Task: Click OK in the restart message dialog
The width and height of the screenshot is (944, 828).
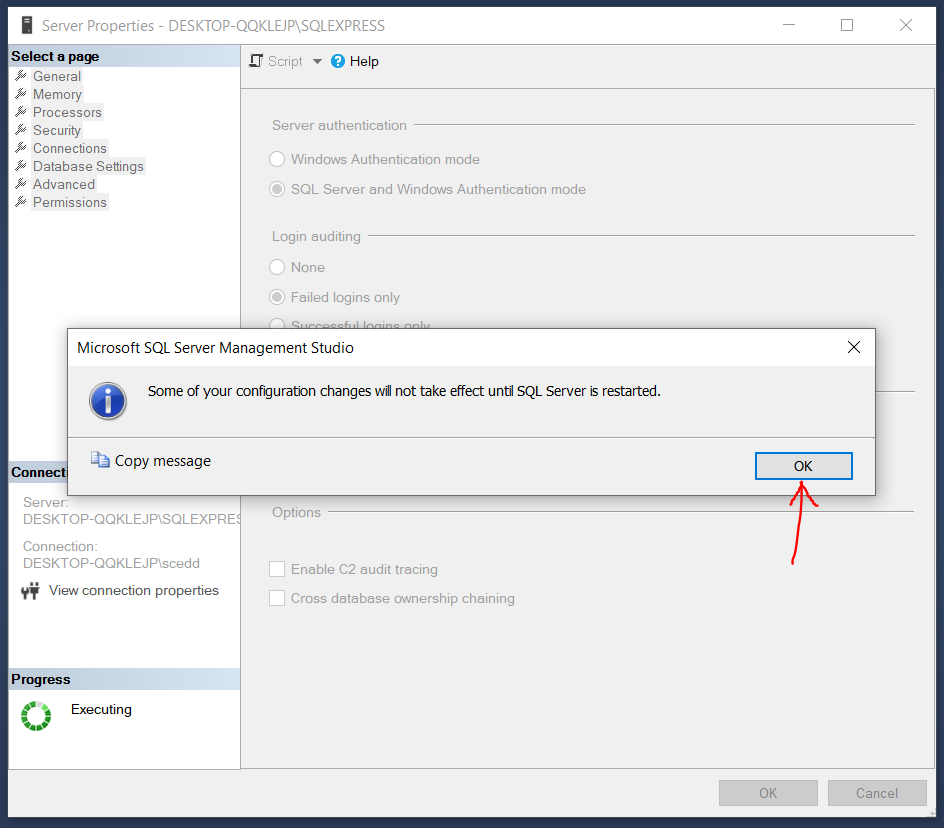Action: [x=803, y=465]
